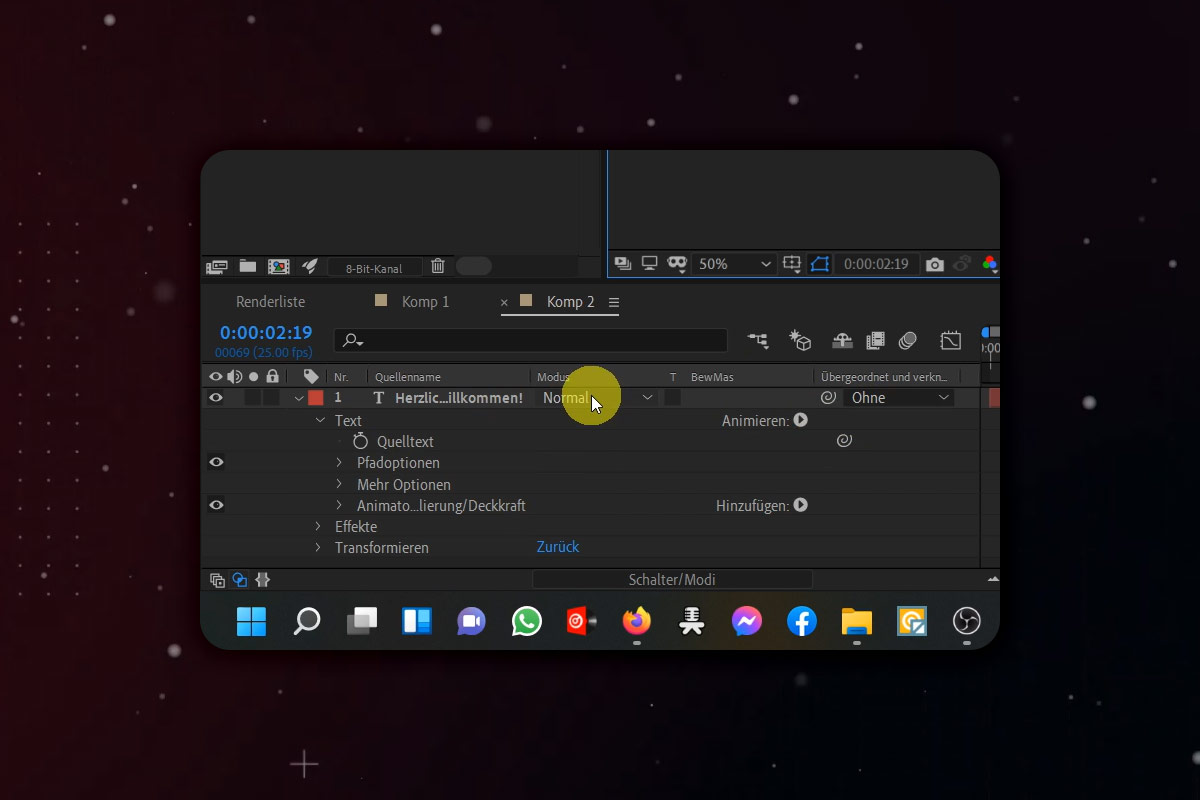This screenshot has width=1200, height=800.
Task: Expand the Pfadoptionen group
Action: point(339,462)
